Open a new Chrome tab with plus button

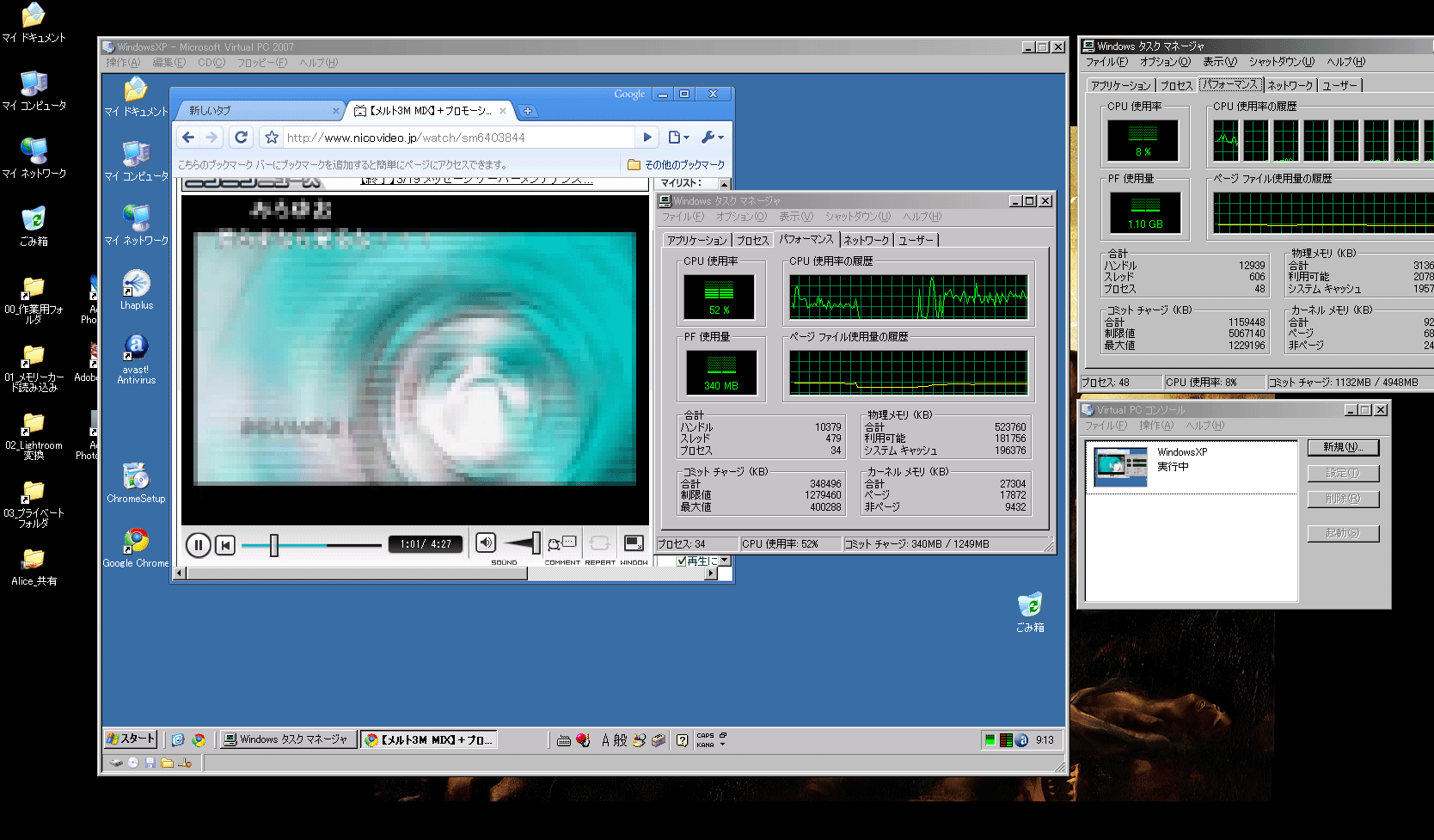(x=528, y=111)
